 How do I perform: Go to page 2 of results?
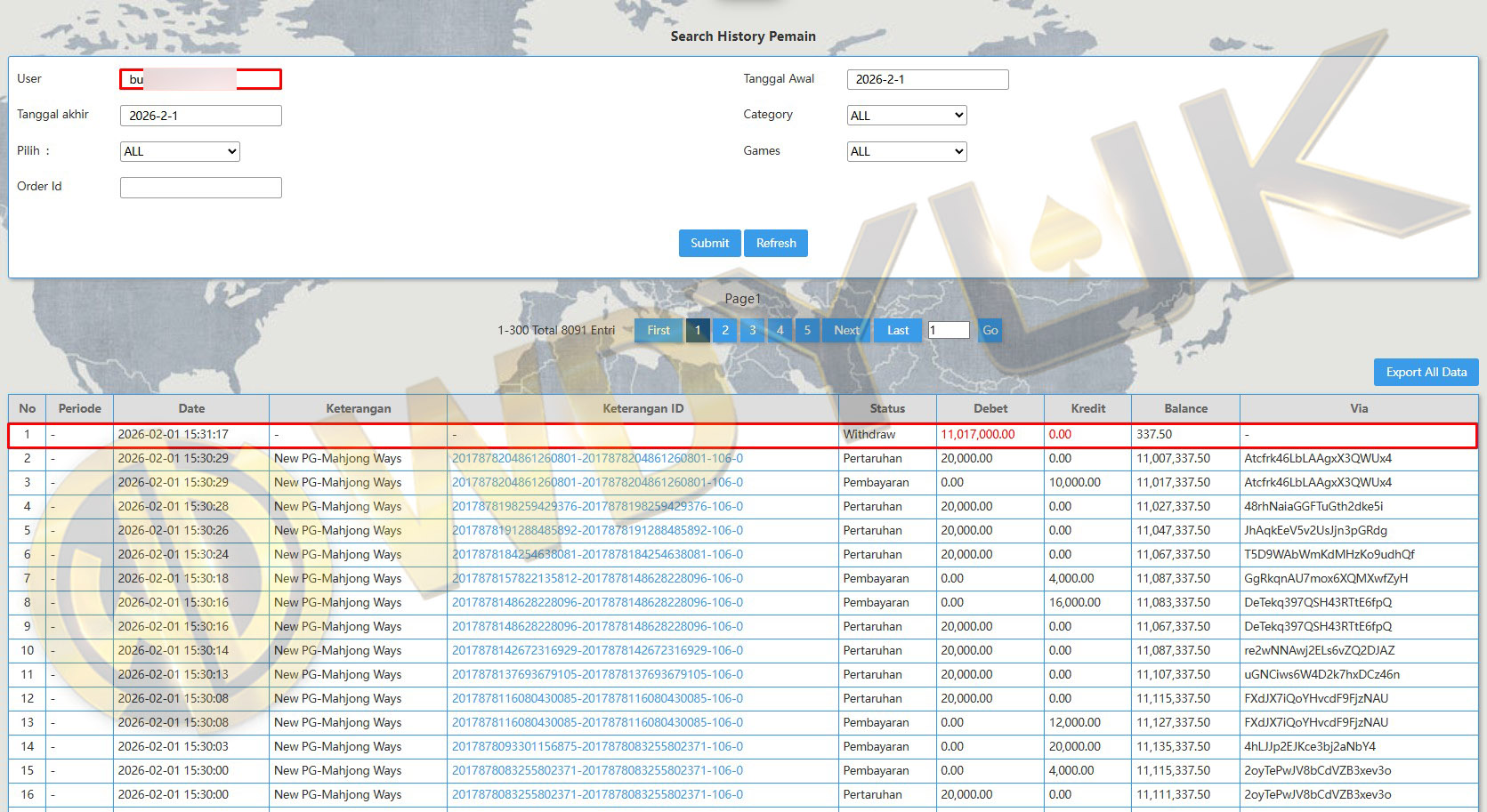pyautogui.click(x=725, y=330)
